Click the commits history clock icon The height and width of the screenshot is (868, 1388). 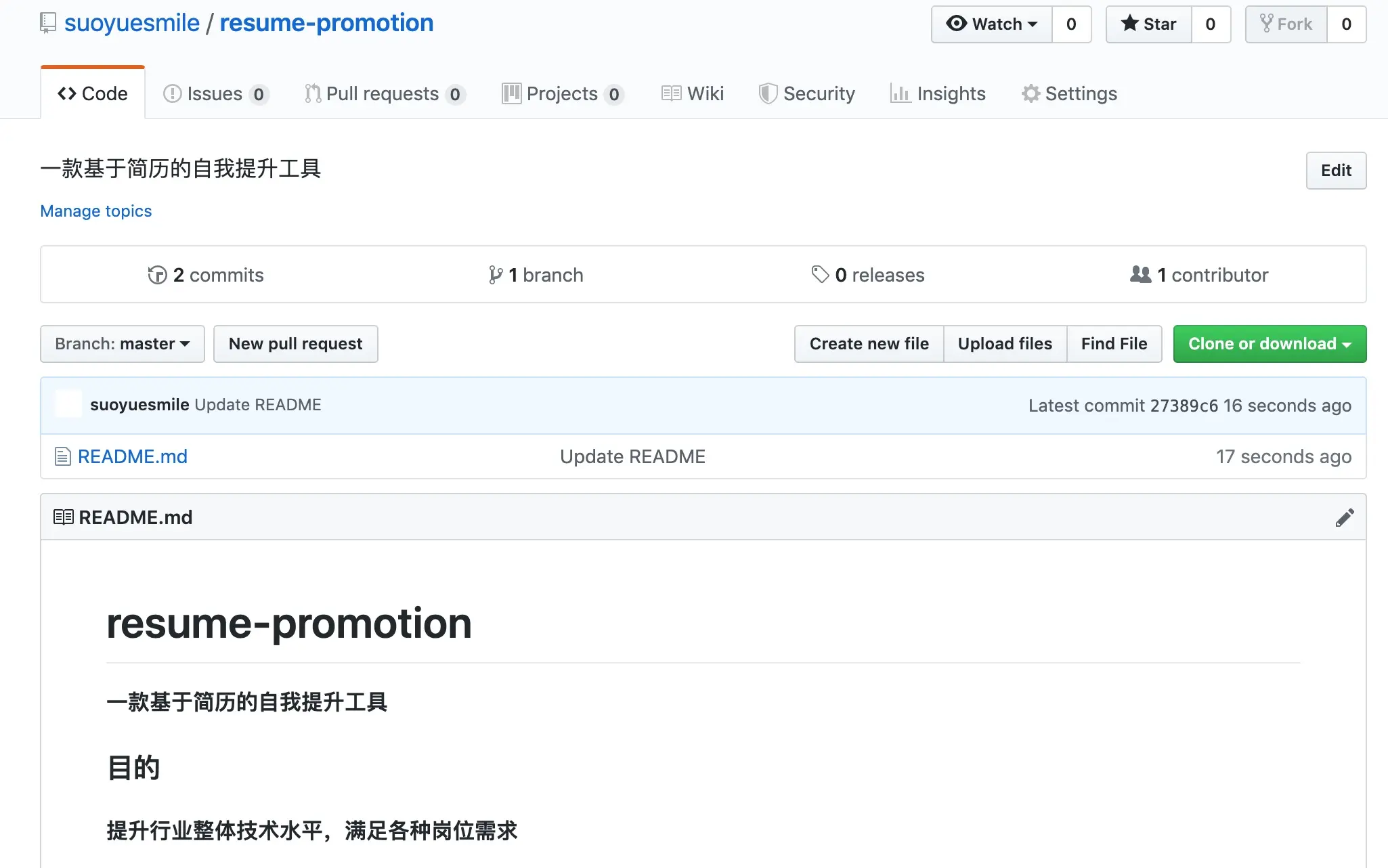coord(157,275)
